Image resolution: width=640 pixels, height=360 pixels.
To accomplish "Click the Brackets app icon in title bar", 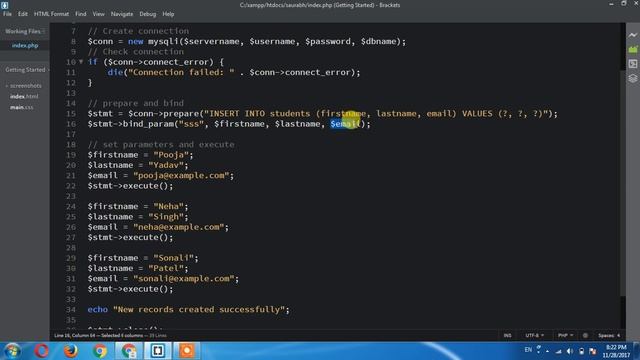I will click(4, 4).
